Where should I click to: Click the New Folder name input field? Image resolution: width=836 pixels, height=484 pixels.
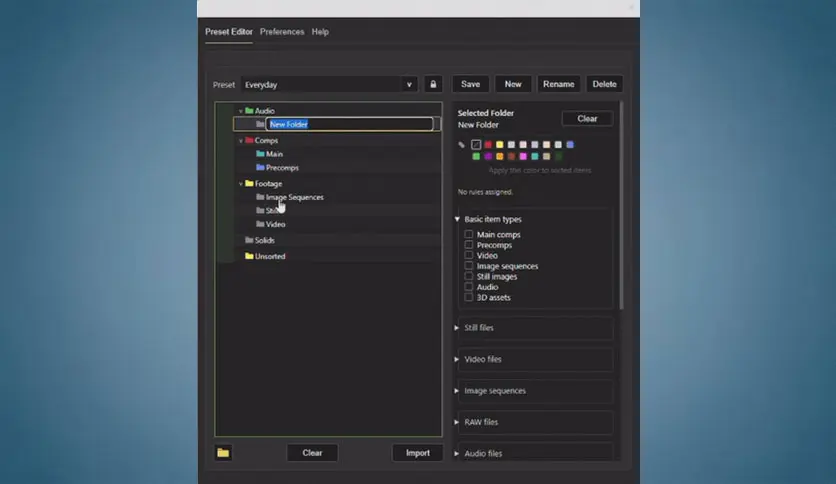[x=350, y=124]
